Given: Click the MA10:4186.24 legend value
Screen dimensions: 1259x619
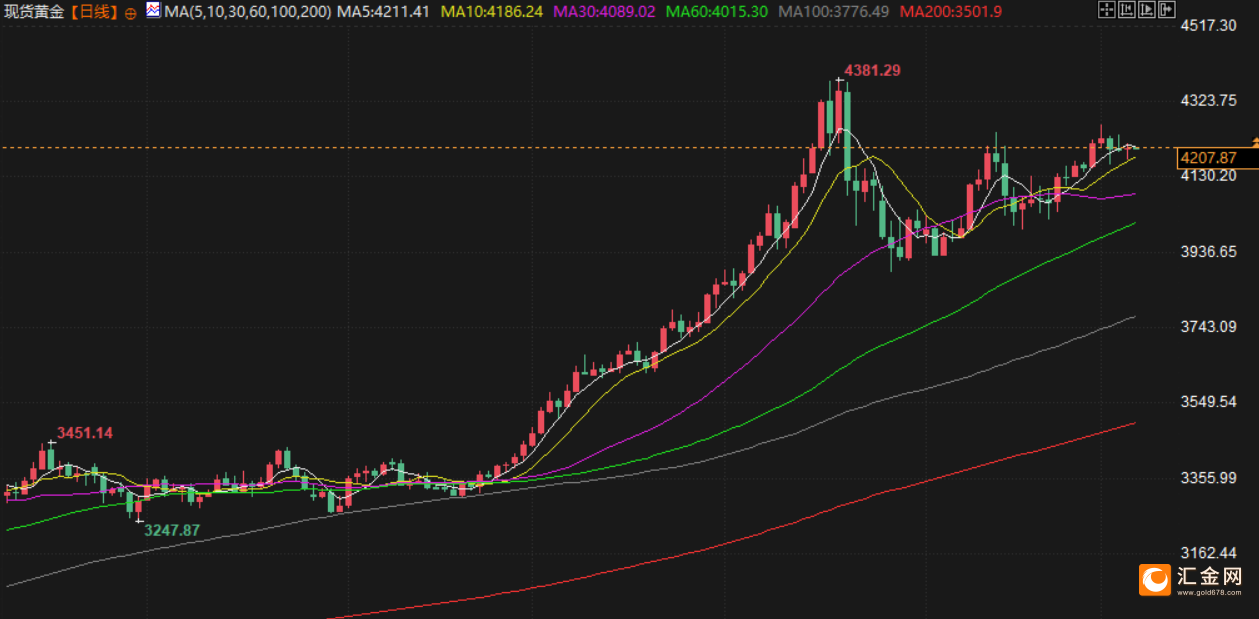Looking at the screenshot, I should click(491, 12).
